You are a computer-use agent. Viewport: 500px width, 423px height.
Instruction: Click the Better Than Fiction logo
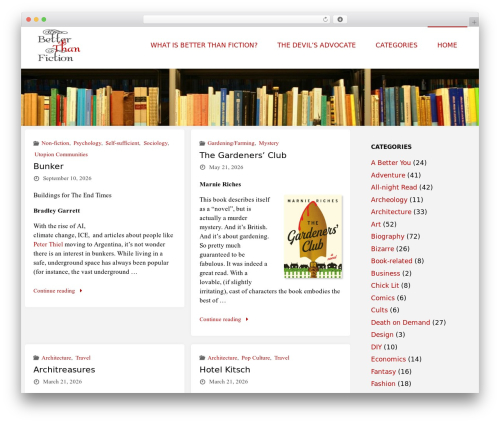pos(59,46)
